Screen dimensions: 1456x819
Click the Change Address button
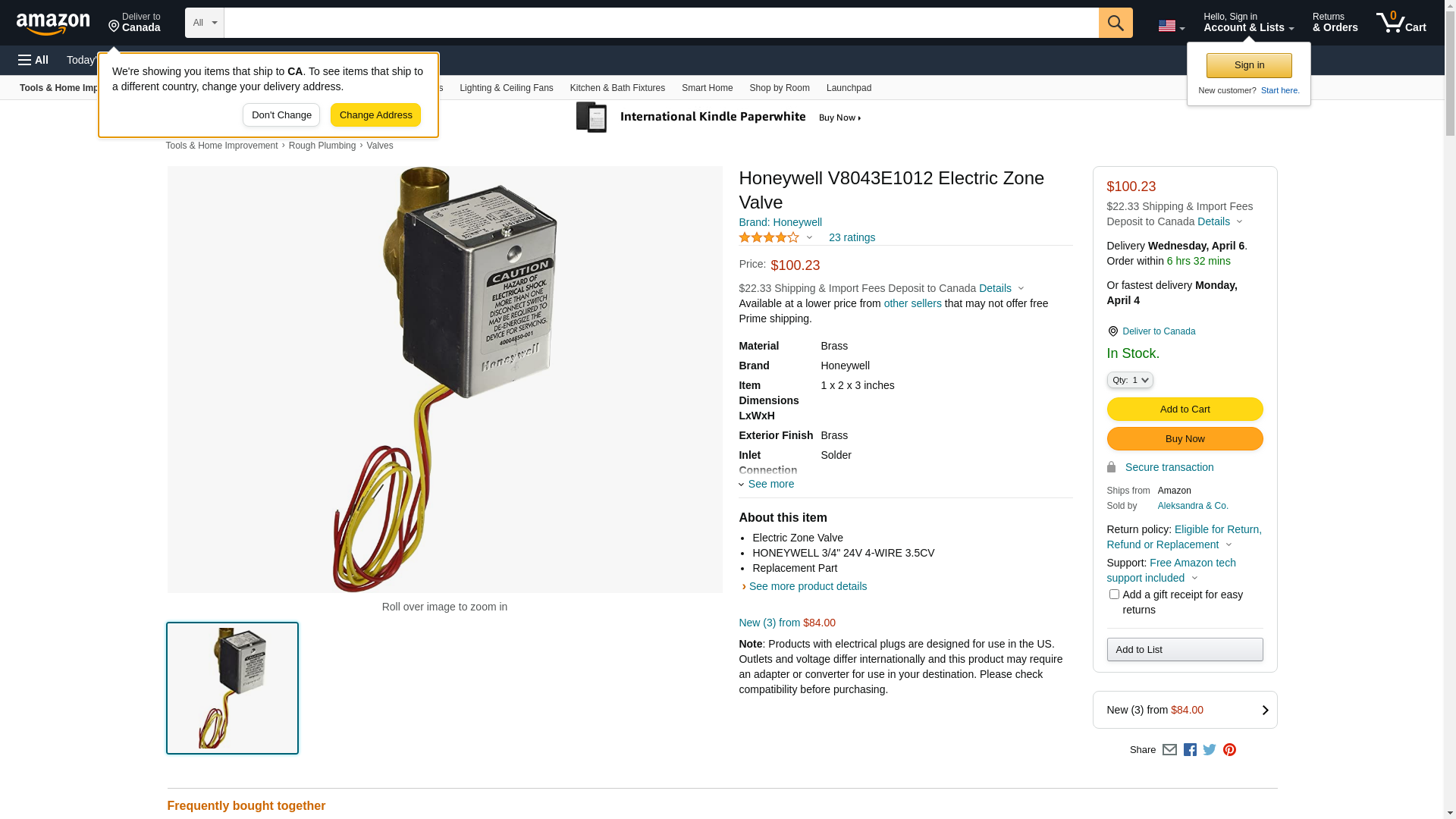point(375,115)
